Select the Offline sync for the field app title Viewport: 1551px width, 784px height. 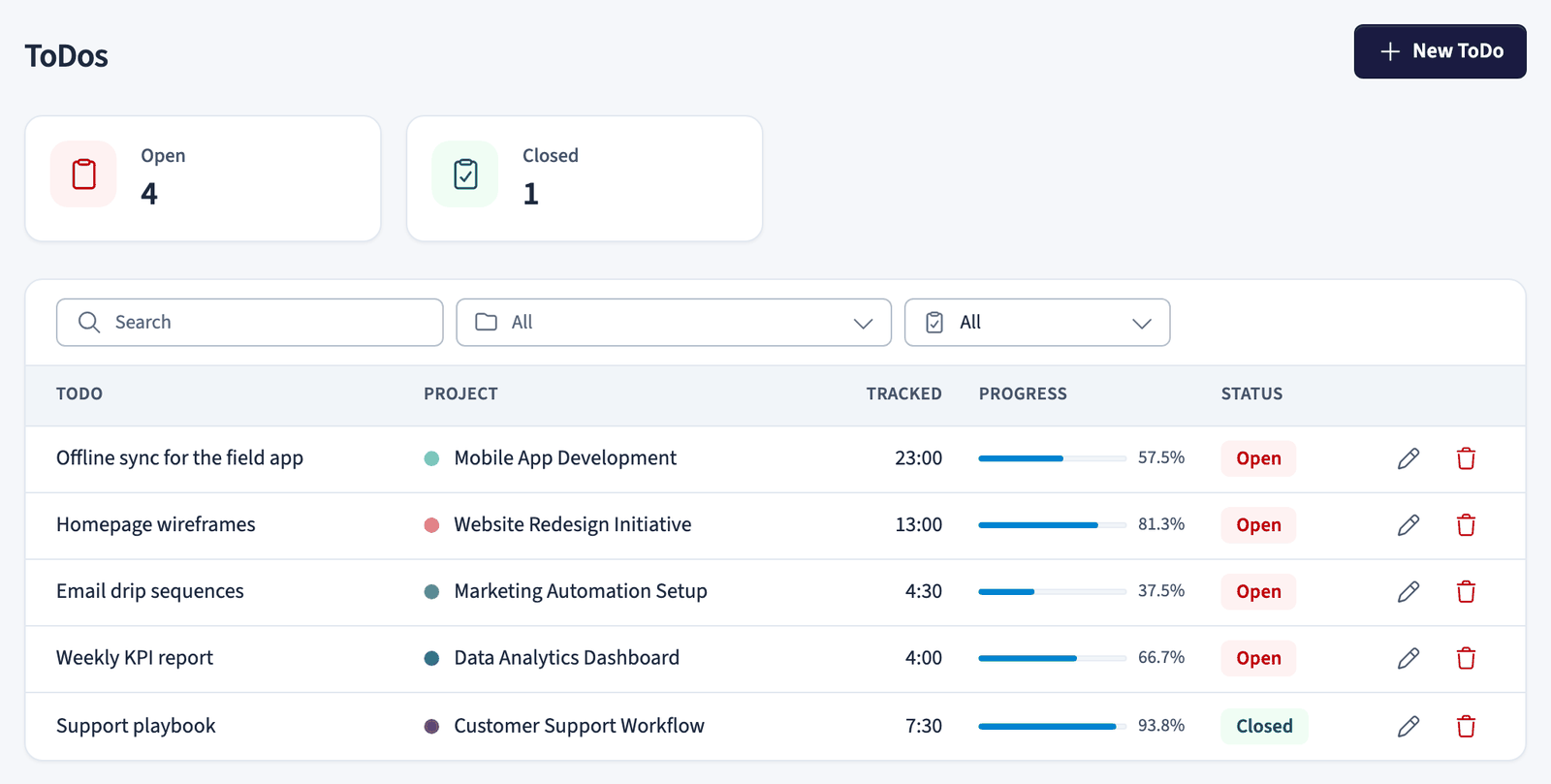tap(179, 458)
